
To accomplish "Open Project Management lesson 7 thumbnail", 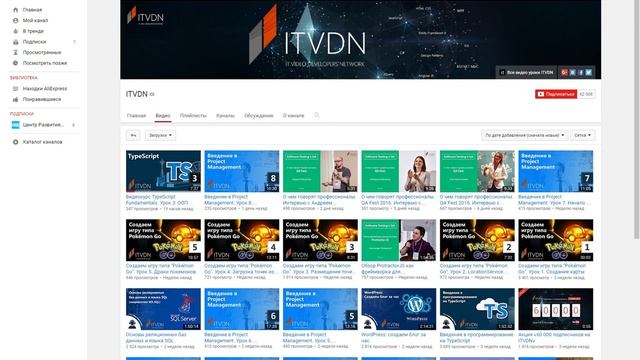I will [x=556, y=171].
